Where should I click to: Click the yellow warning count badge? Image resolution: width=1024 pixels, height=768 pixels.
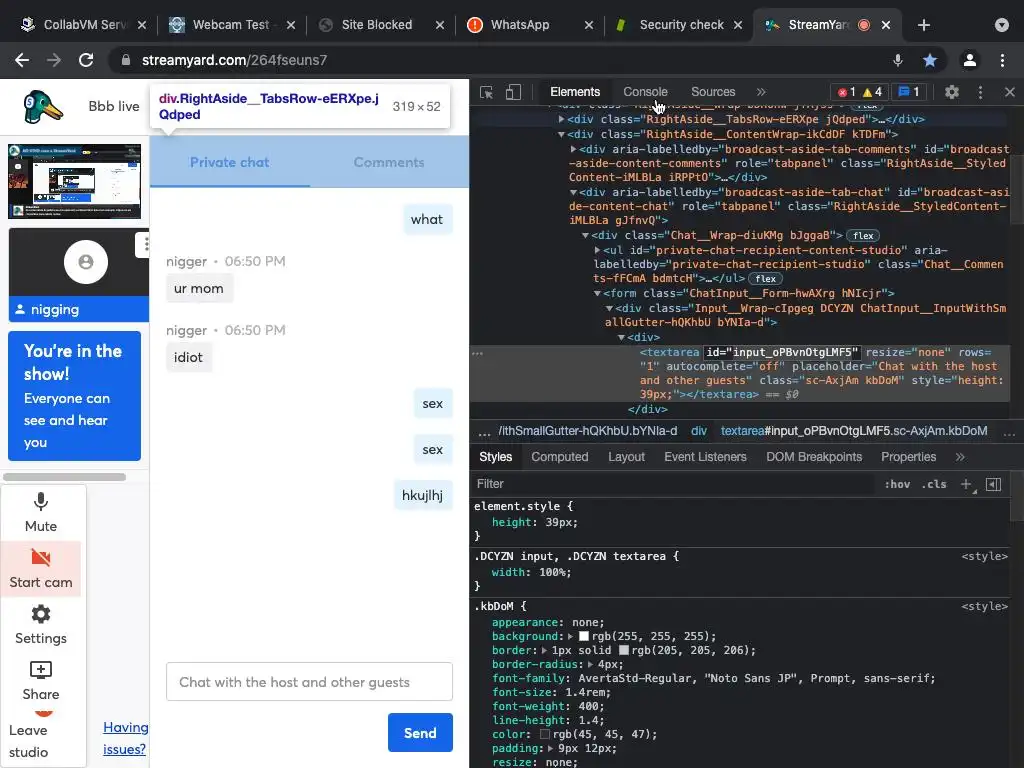click(872, 92)
